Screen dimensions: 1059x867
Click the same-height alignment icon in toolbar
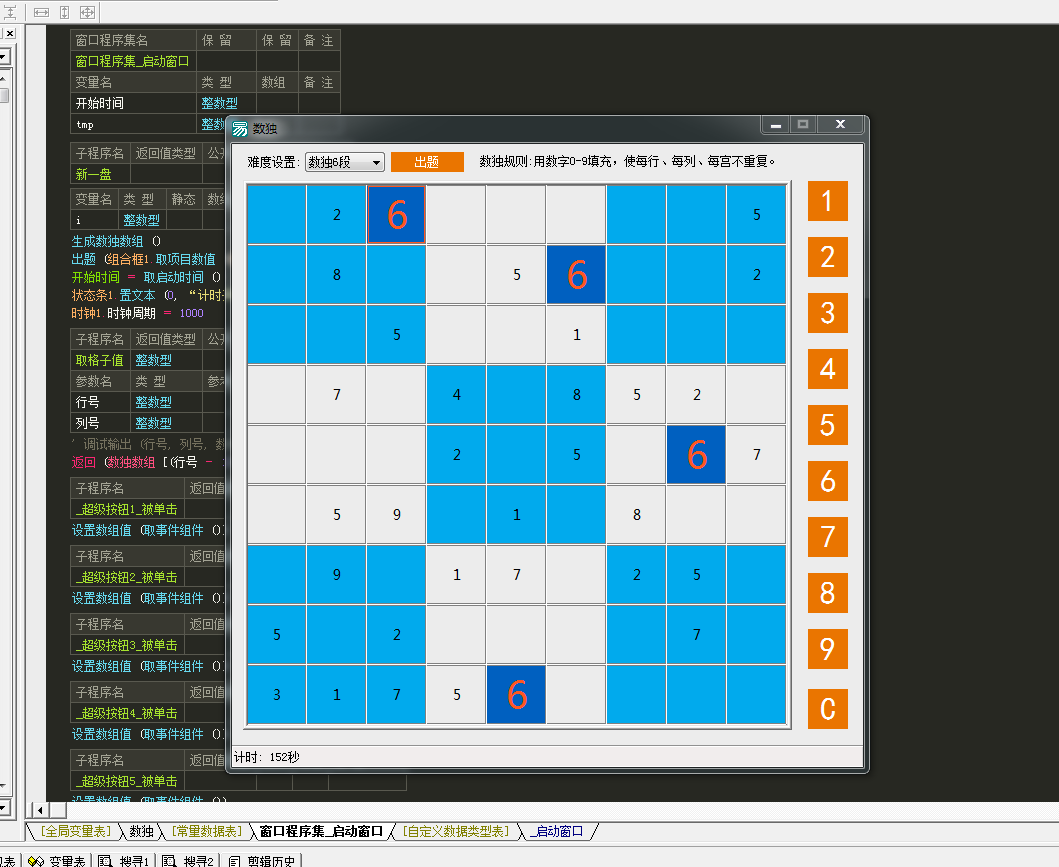click(x=64, y=12)
